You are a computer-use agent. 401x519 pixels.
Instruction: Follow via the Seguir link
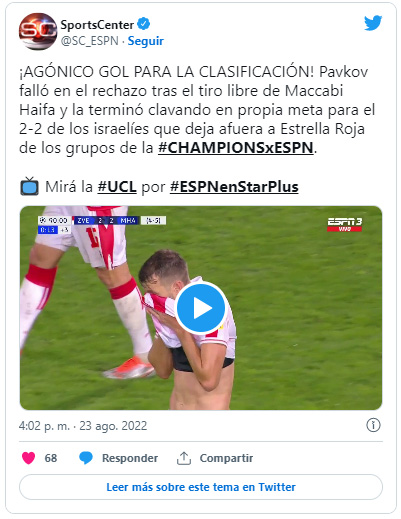point(146,41)
